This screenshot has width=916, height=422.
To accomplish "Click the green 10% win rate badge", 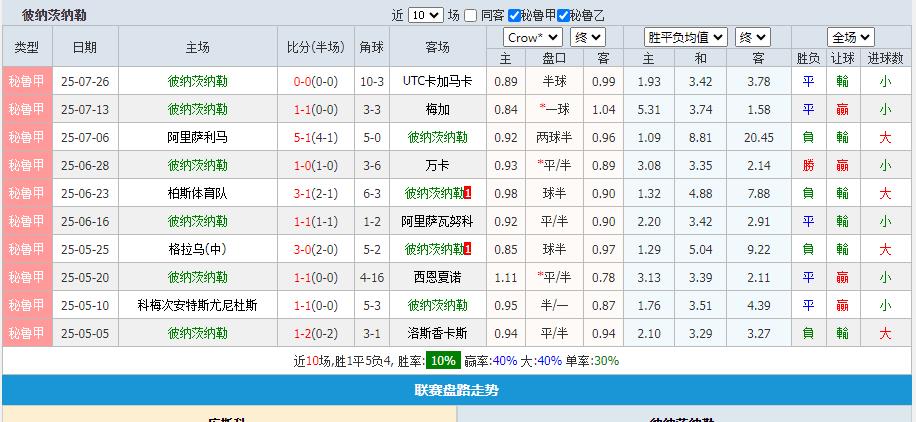I will (x=443, y=361).
